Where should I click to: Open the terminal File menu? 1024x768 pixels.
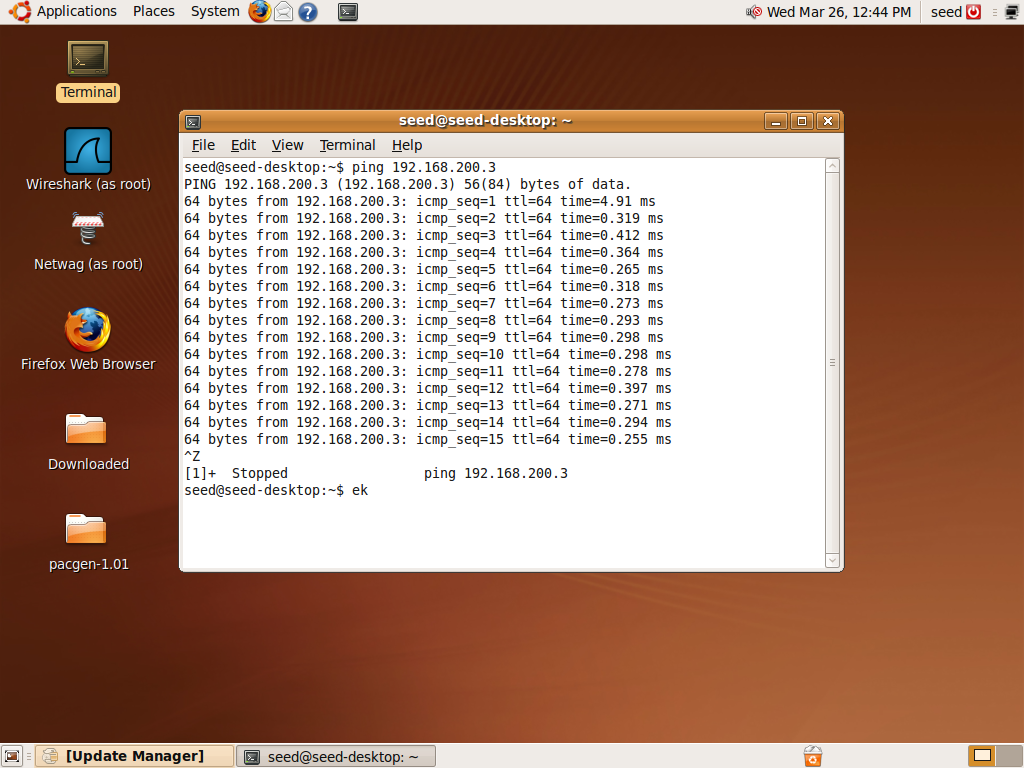(203, 145)
